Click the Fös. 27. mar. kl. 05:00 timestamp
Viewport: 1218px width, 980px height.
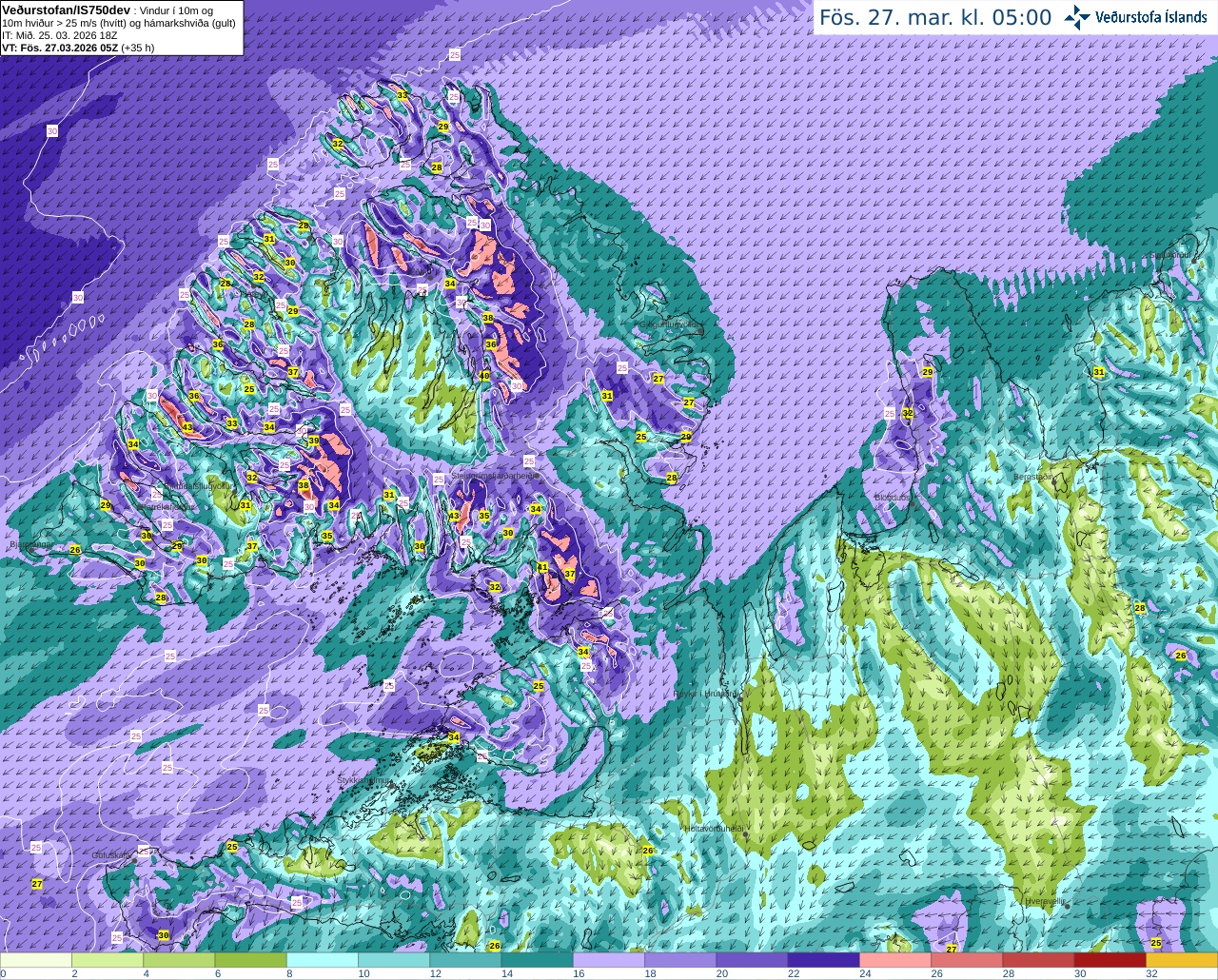(935, 17)
